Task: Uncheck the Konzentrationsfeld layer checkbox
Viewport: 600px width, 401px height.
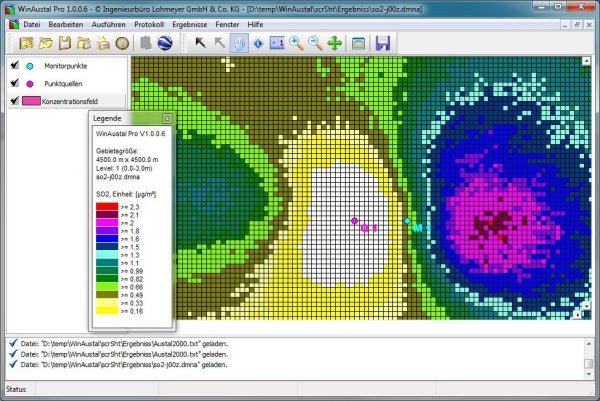Action: tap(14, 100)
